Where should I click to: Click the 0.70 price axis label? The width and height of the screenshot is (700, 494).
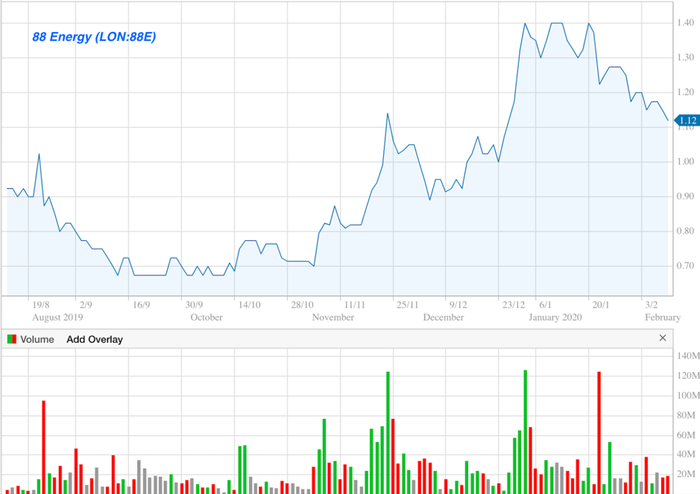tap(685, 266)
